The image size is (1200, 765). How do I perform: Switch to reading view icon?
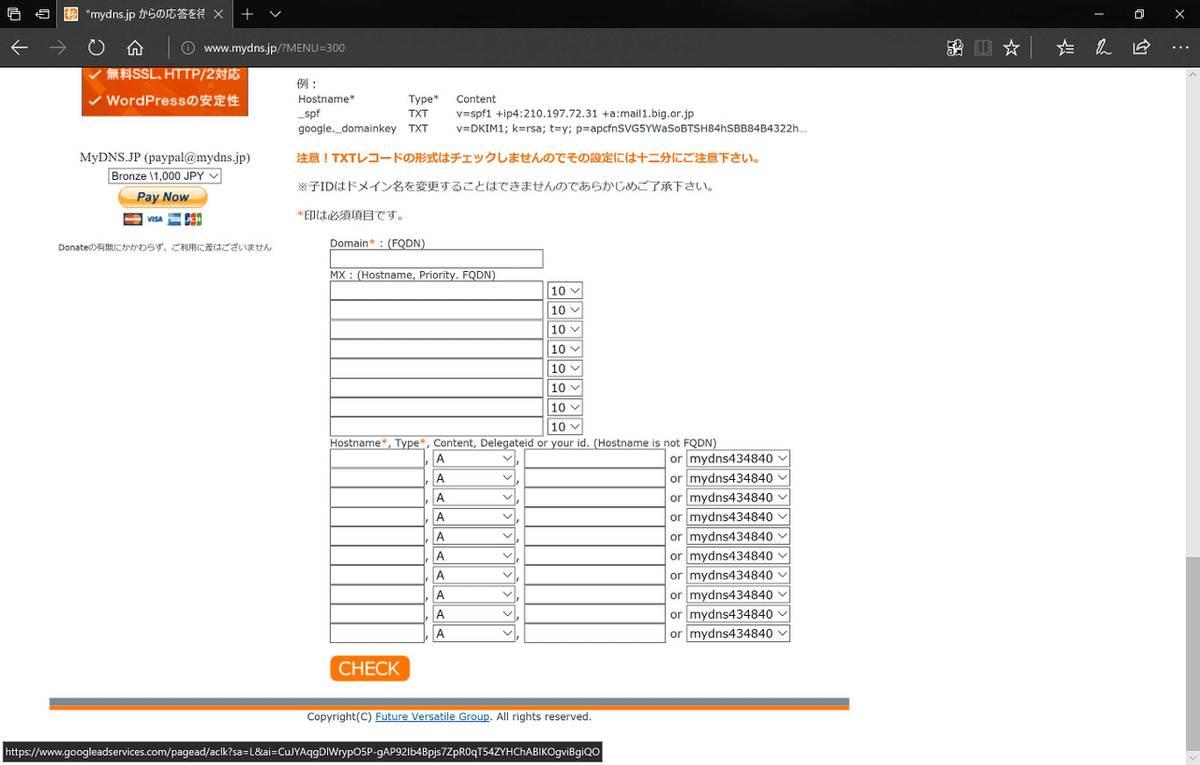(983, 48)
